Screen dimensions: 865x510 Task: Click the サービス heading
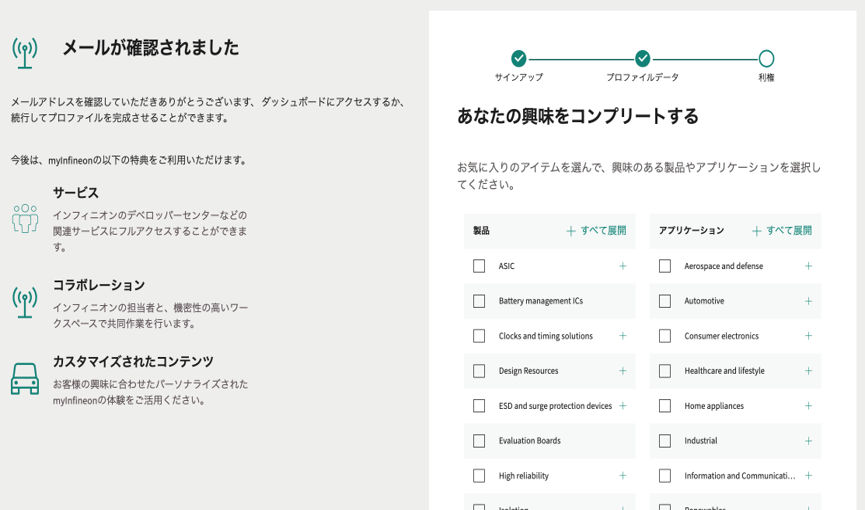(x=76, y=193)
